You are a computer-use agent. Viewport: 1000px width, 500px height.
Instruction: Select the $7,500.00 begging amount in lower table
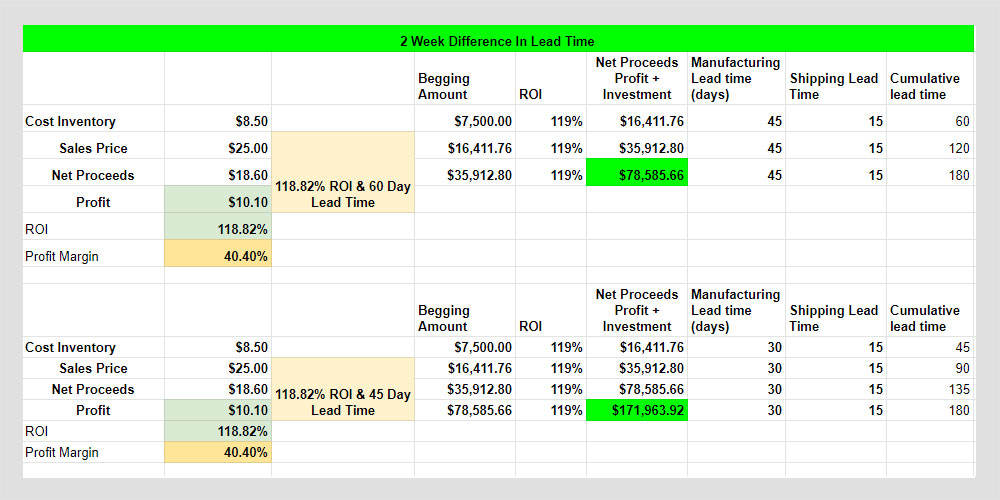click(x=464, y=347)
